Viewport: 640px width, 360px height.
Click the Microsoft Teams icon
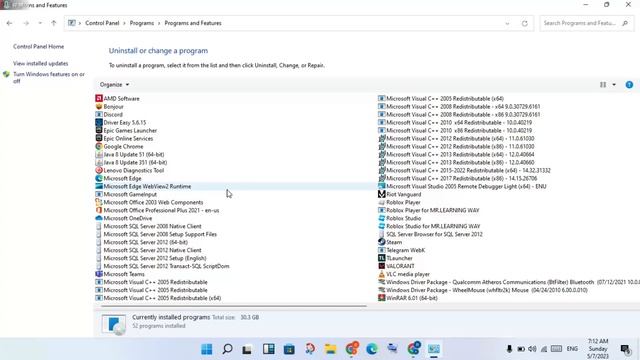coord(99,274)
